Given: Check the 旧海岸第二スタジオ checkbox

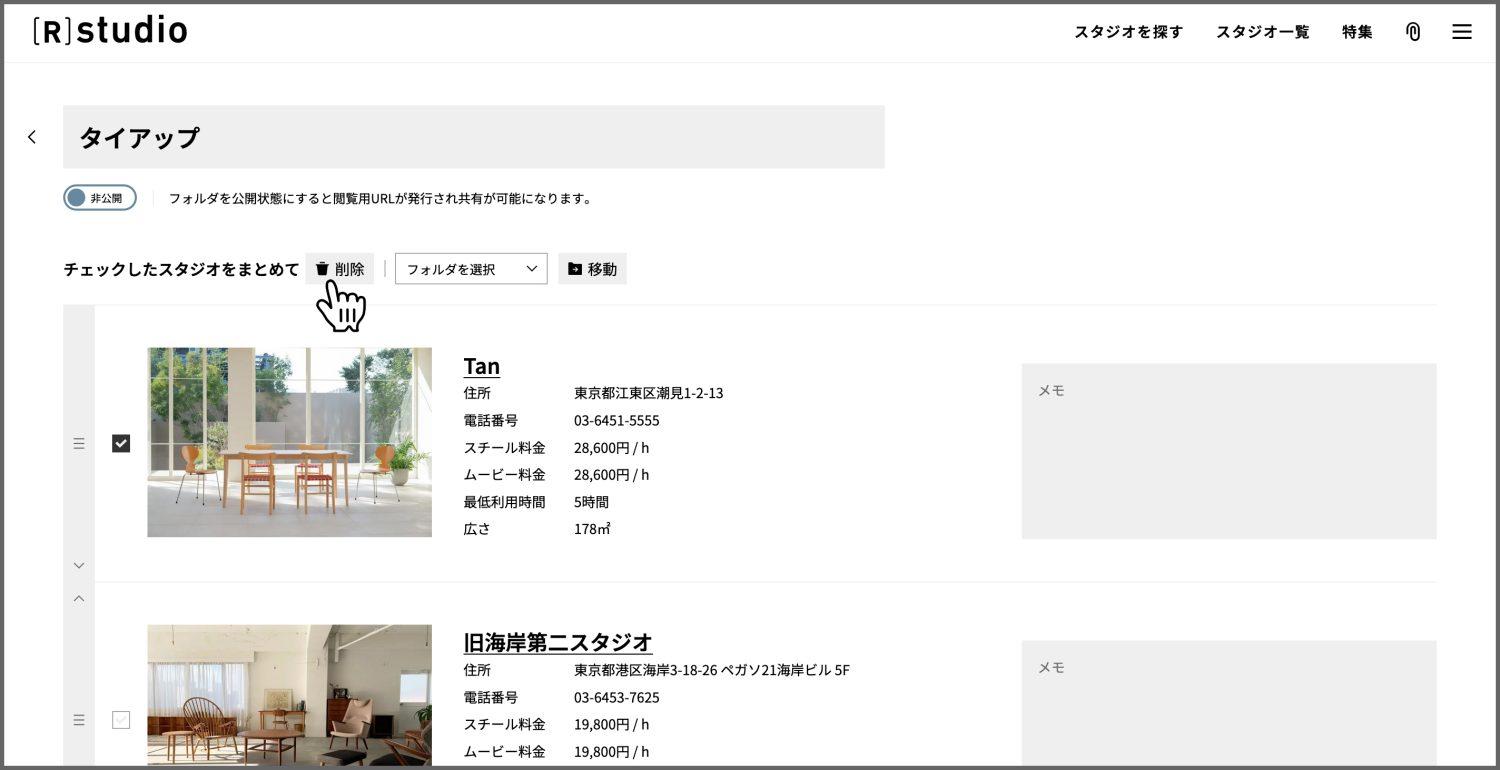Looking at the screenshot, I should [x=121, y=719].
